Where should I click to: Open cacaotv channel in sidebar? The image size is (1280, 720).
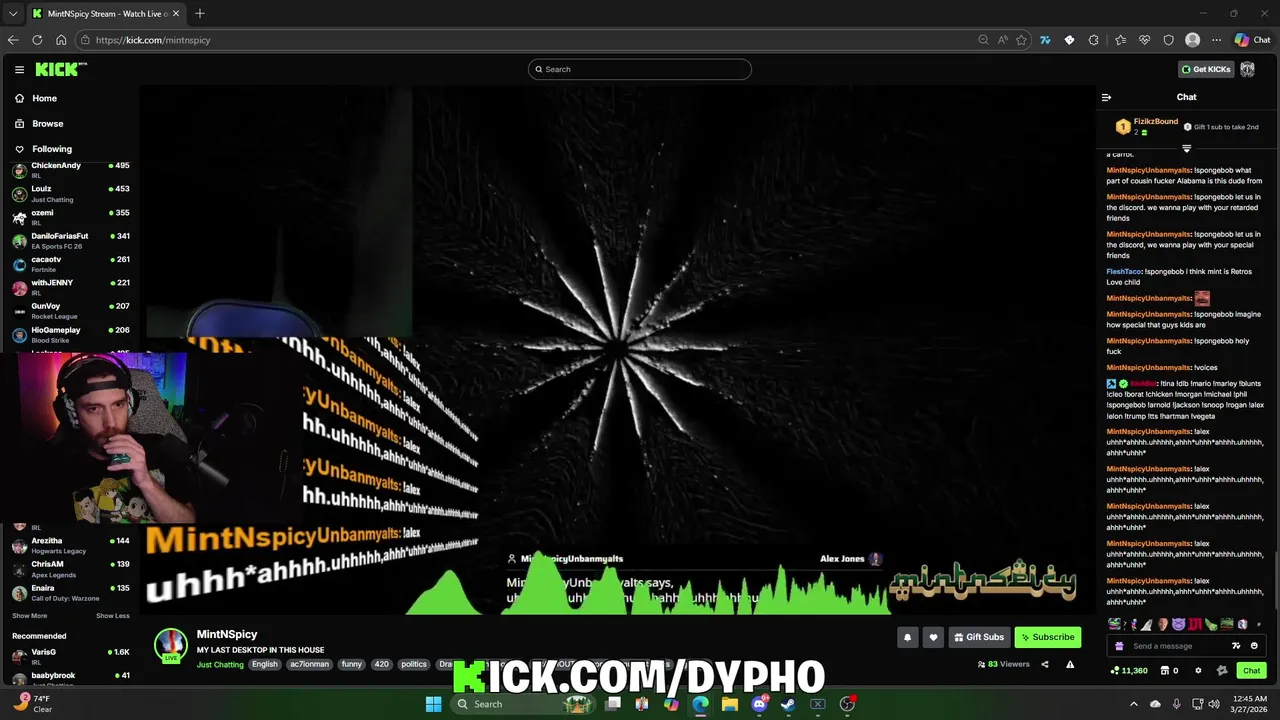[70, 264]
